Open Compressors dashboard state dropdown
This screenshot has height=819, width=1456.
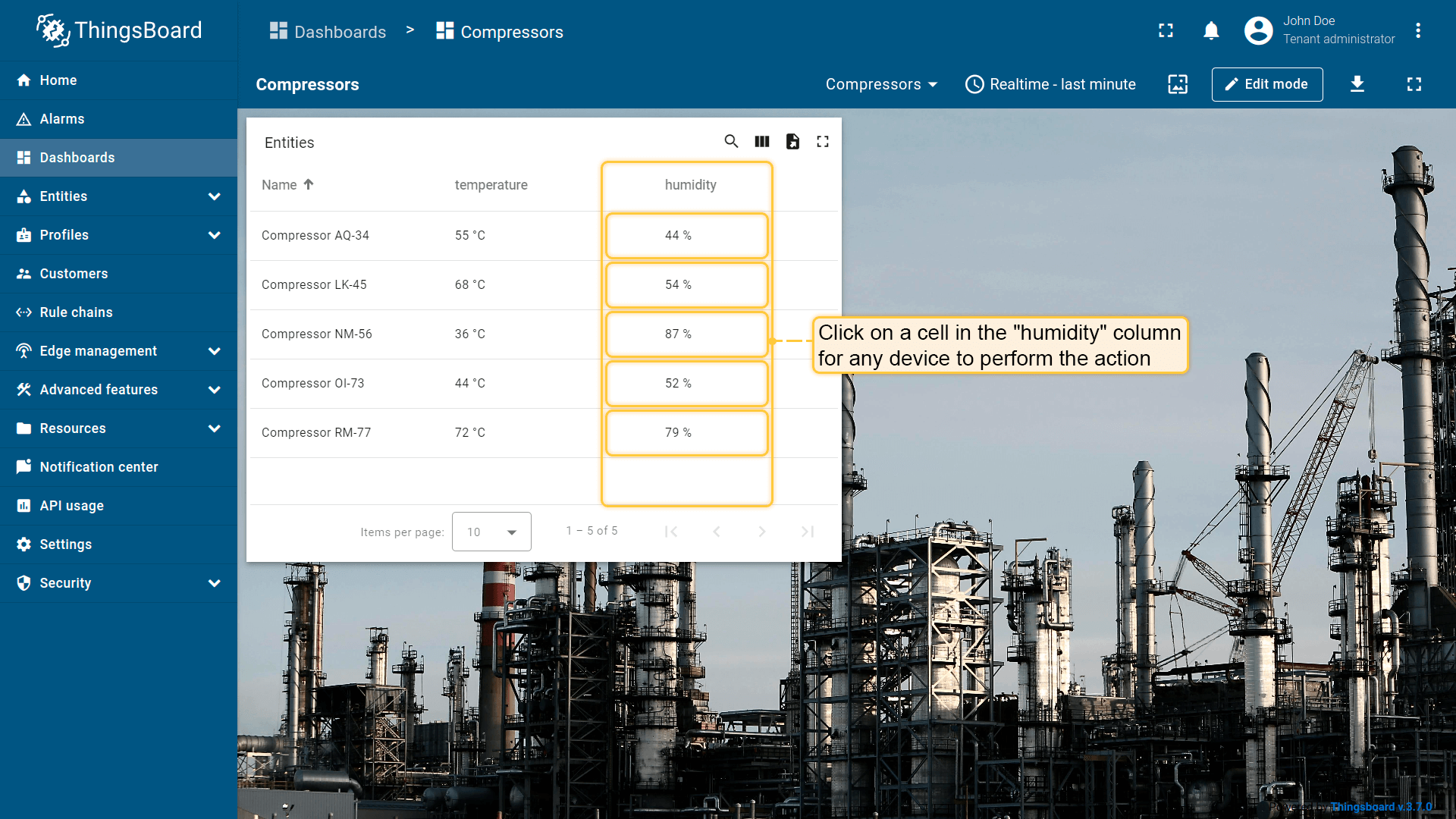881,84
